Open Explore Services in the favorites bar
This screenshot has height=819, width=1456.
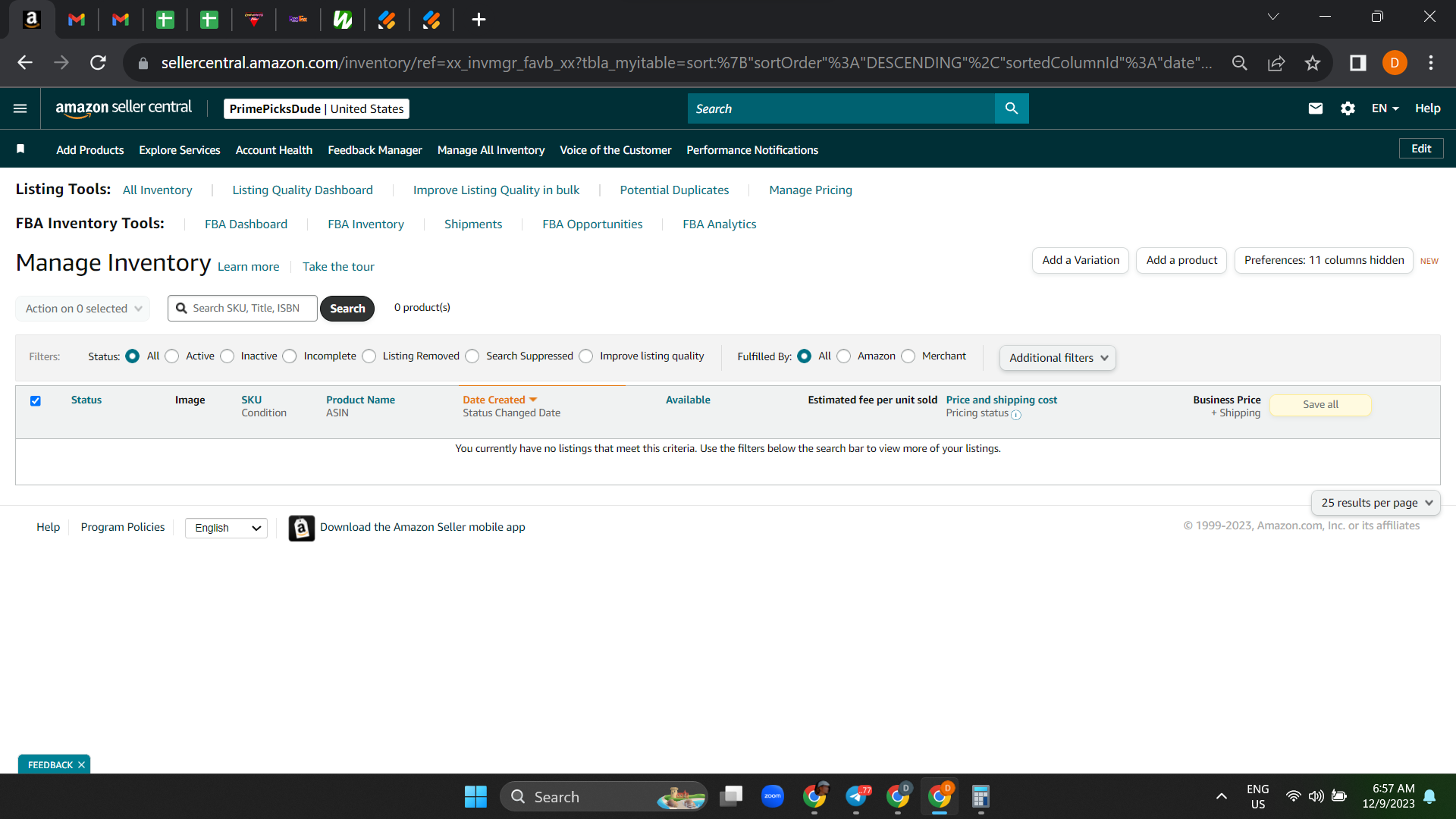click(x=180, y=150)
